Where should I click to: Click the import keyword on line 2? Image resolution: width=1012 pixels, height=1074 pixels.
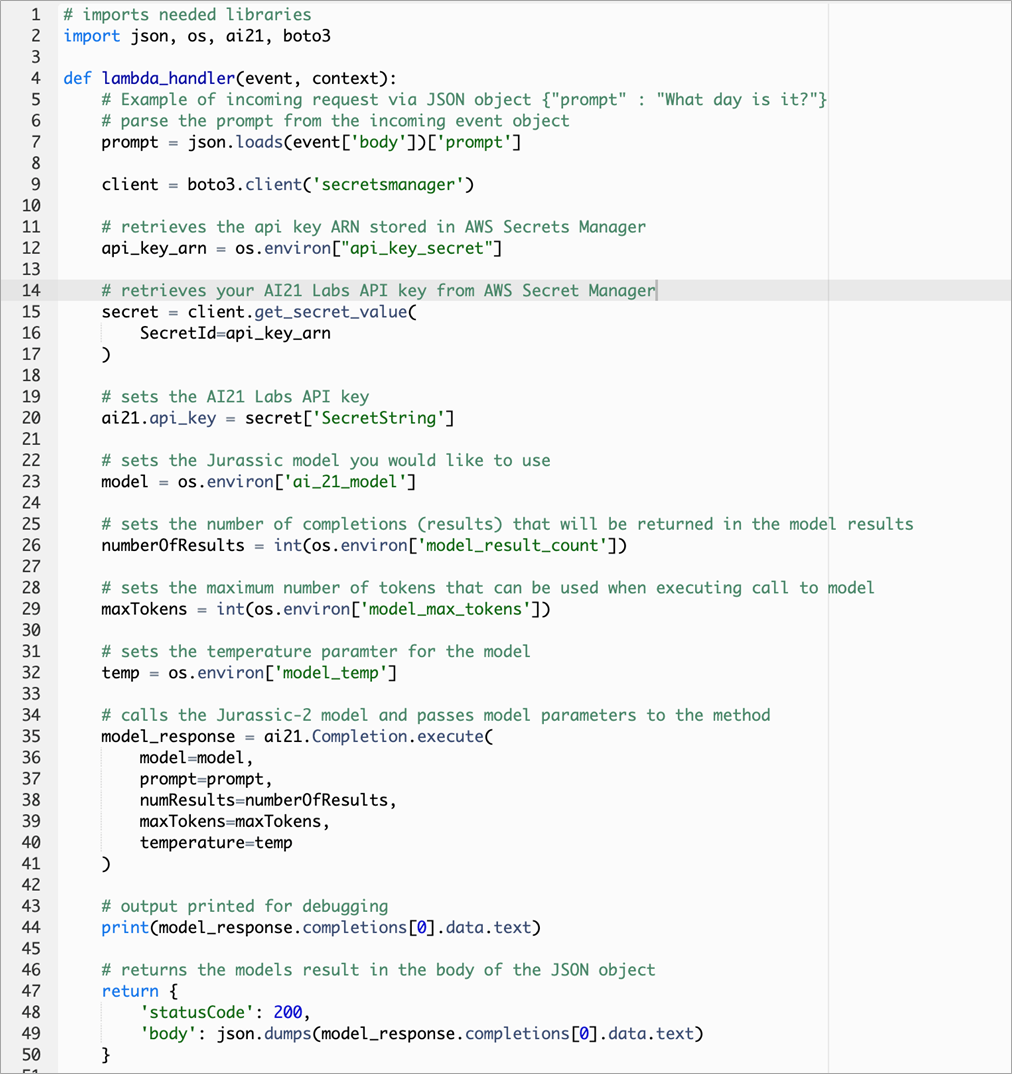coord(91,35)
